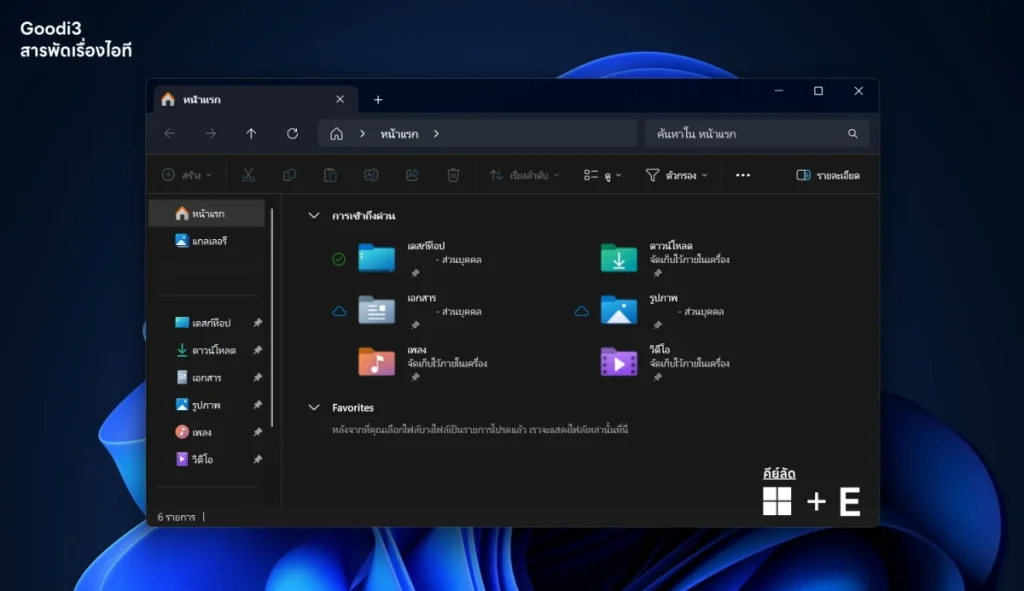Screen dimensions: 1024x591
Task: Open เพลง in sidebar
Action: [x=193, y=432]
